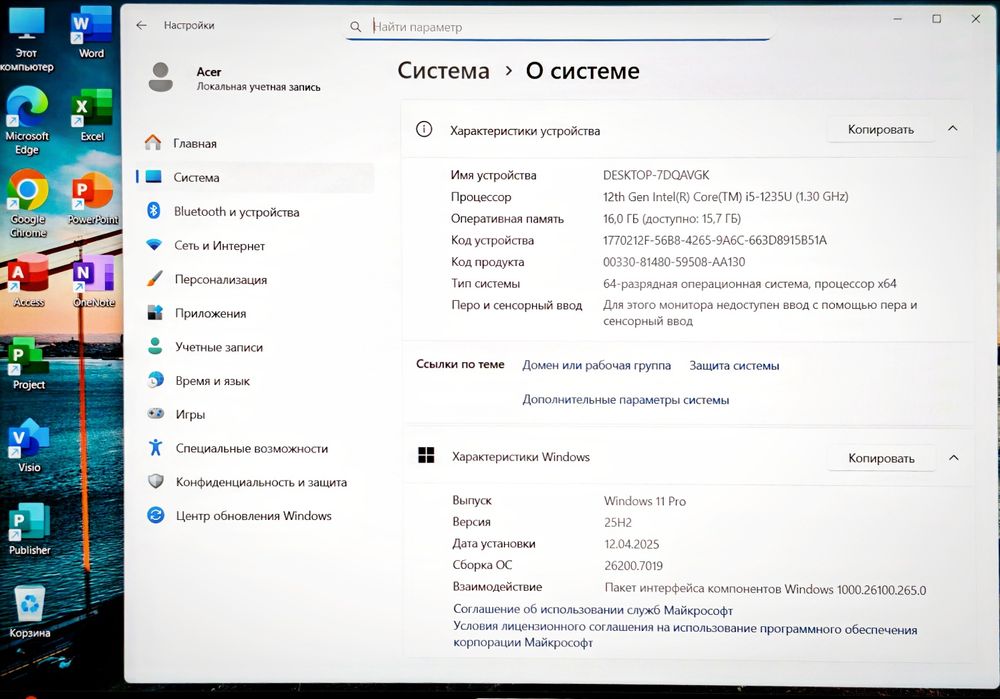The width and height of the screenshot is (1000, 699).
Task: Open 'Учетные записи' settings
Action: click(255, 347)
